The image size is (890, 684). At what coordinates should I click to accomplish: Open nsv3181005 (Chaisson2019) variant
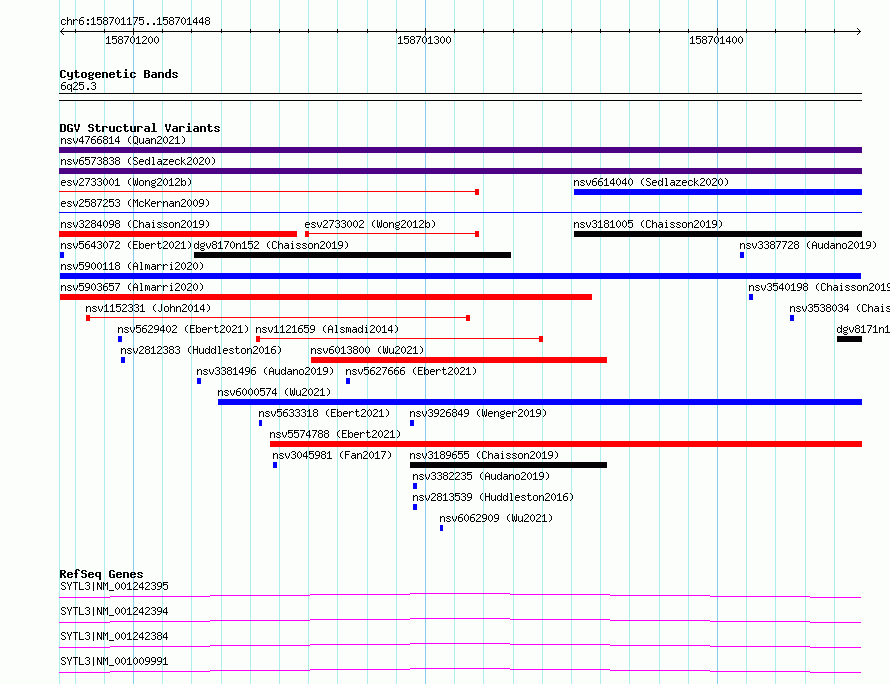tap(648, 224)
